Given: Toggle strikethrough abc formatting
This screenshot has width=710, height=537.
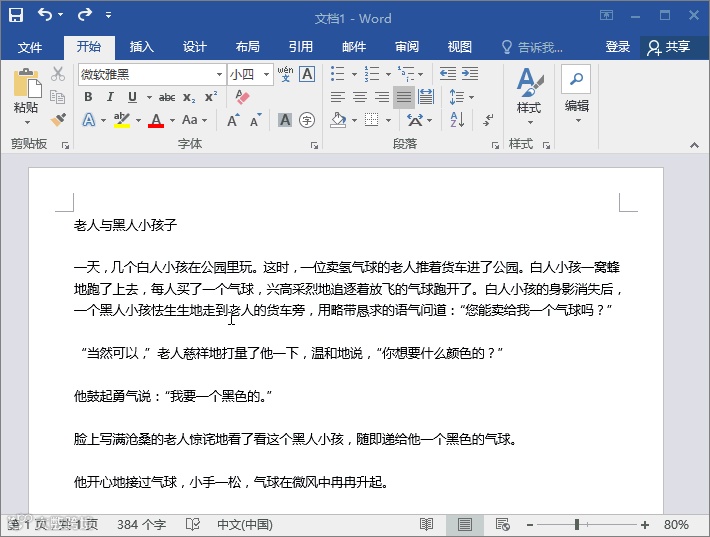Looking at the screenshot, I should pos(167,97).
